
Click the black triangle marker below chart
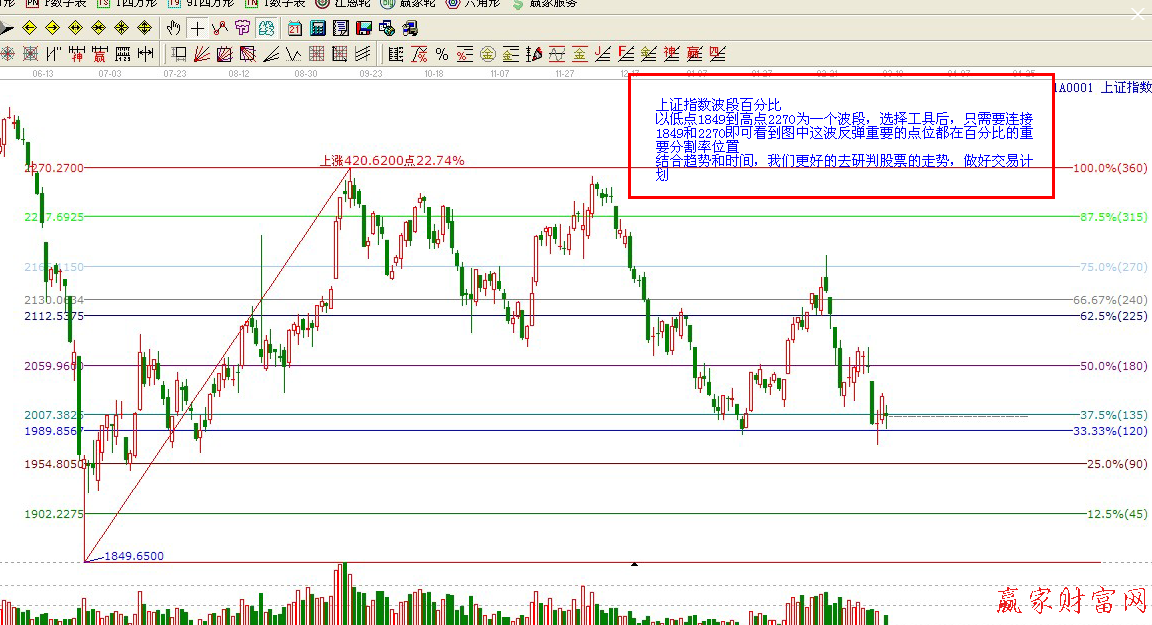click(x=634, y=565)
